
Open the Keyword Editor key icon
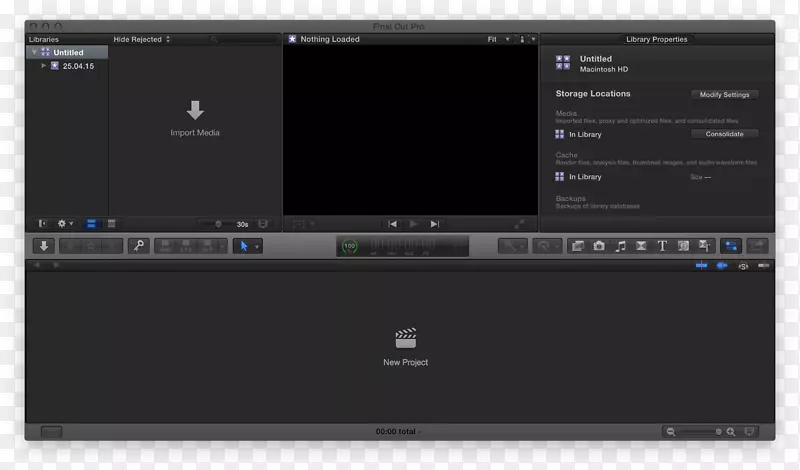pyautogui.click(x=138, y=246)
